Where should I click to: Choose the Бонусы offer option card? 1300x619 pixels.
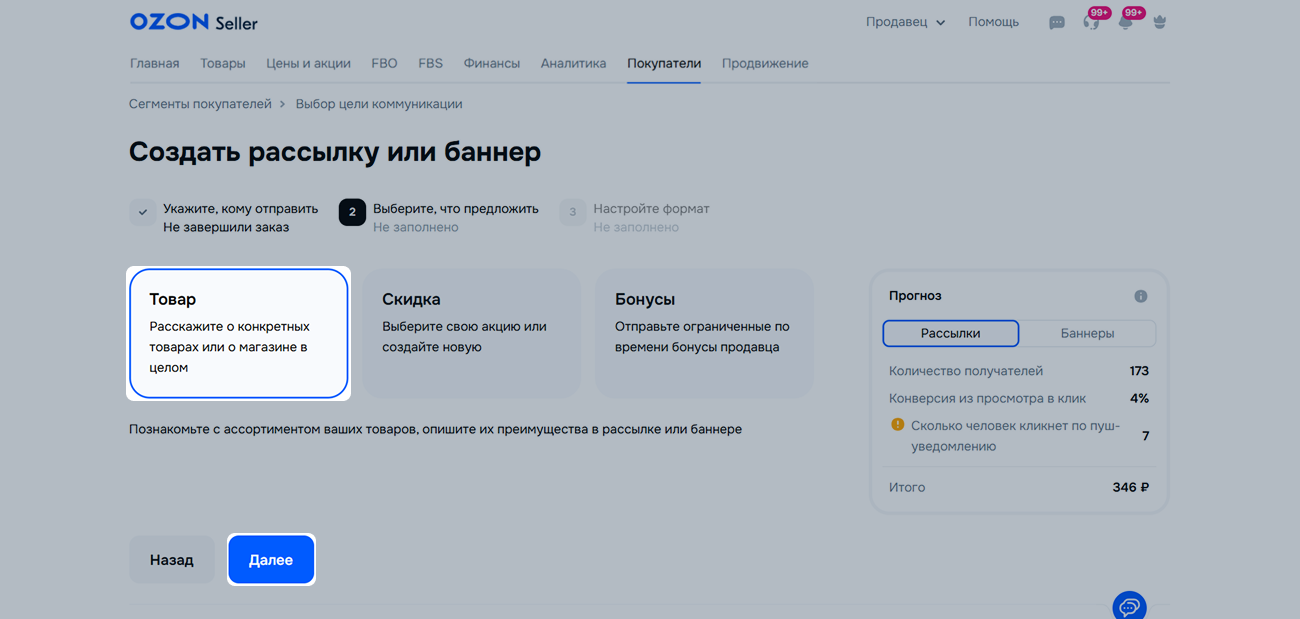(x=704, y=333)
